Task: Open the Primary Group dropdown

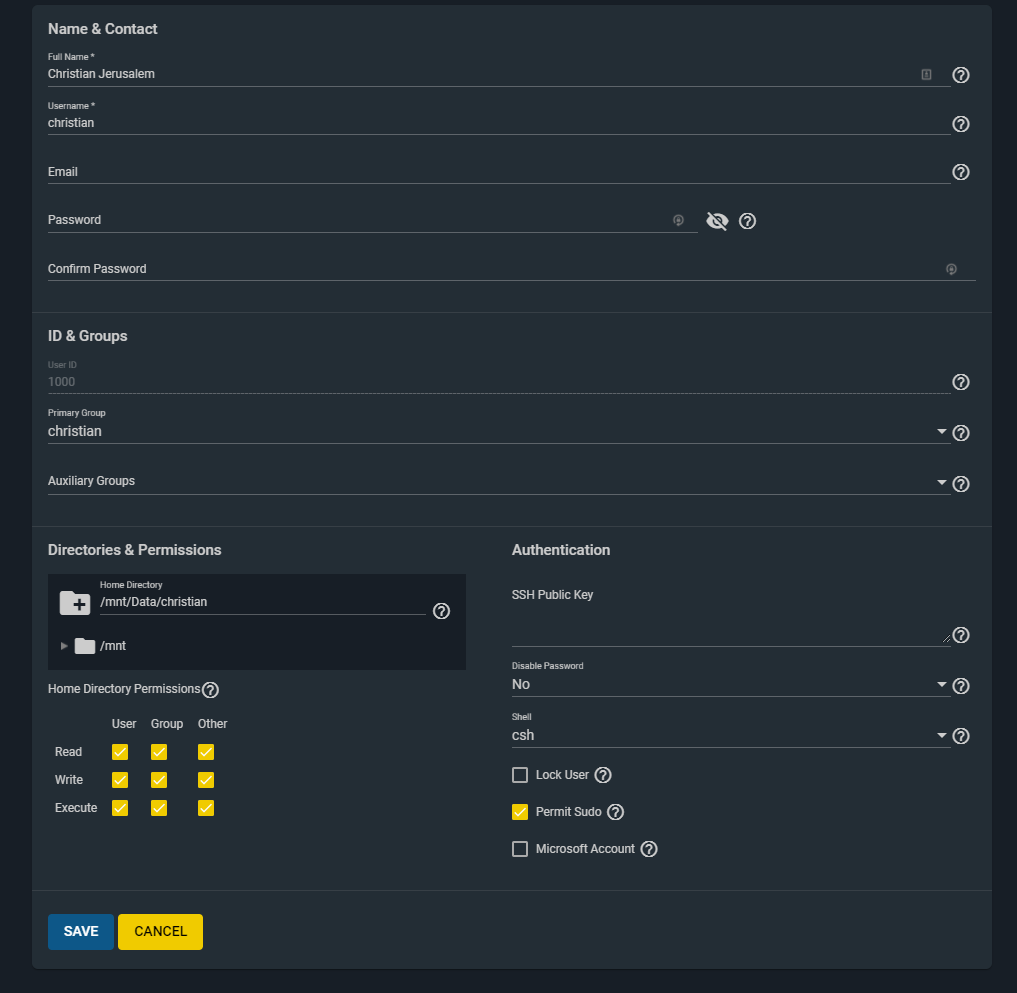Action: pos(499,431)
